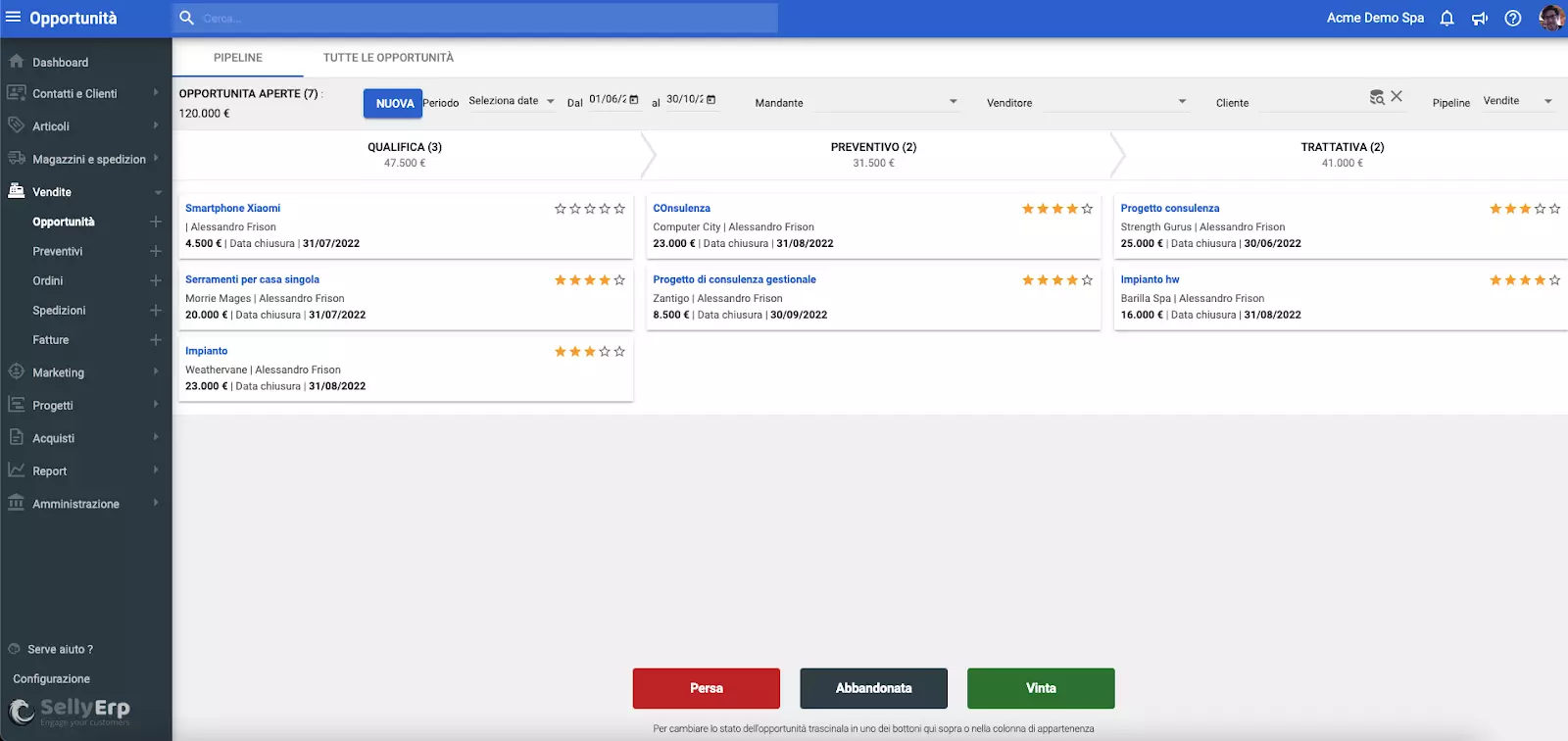Open the help question mark icon
This screenshot has height=741, width=1568.
pos(1513,18)
